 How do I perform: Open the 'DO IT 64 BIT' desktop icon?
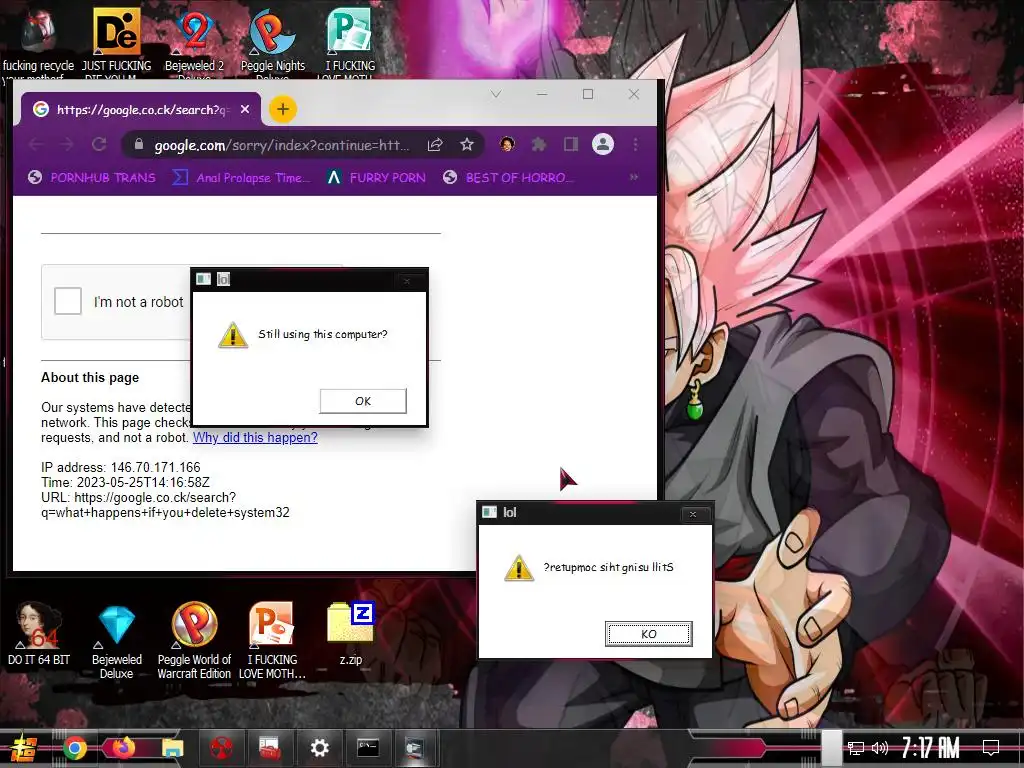coord(39,633)
